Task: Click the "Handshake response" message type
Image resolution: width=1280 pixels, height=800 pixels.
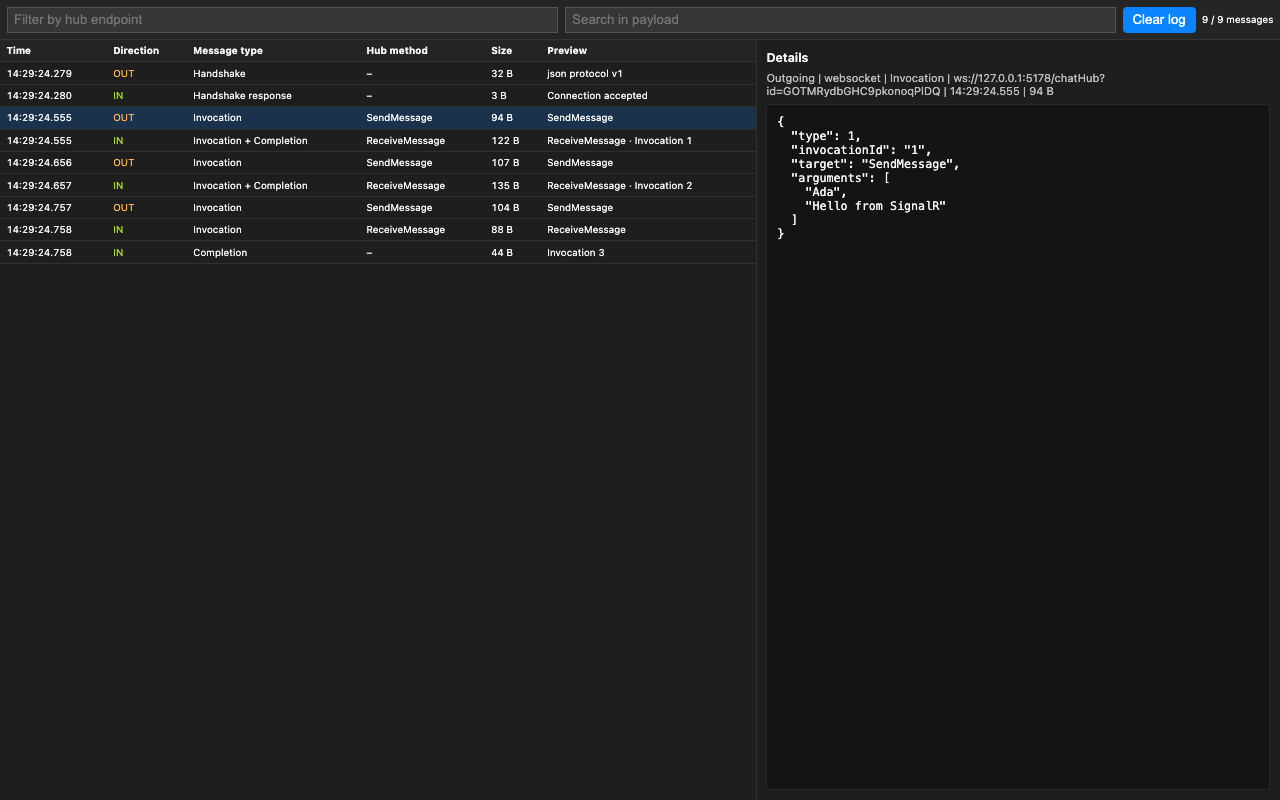Action: tap(242, 96)
